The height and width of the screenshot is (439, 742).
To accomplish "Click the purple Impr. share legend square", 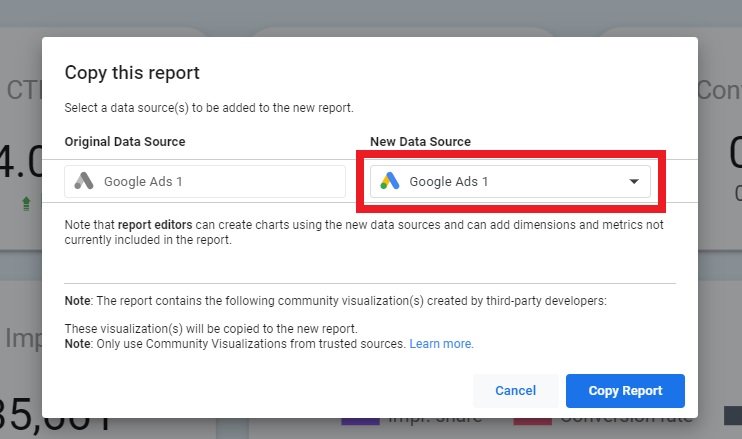I will (x=353, y=418).
